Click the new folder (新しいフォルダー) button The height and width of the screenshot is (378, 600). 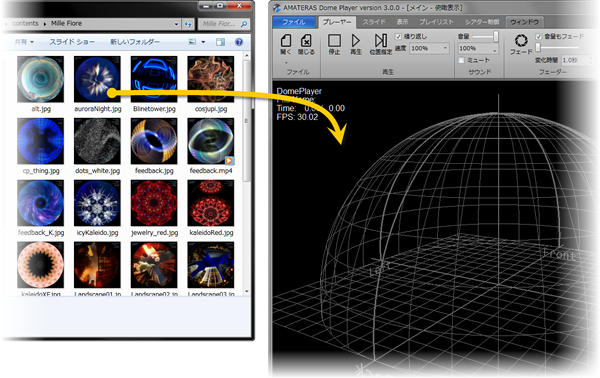pos(135,42)
